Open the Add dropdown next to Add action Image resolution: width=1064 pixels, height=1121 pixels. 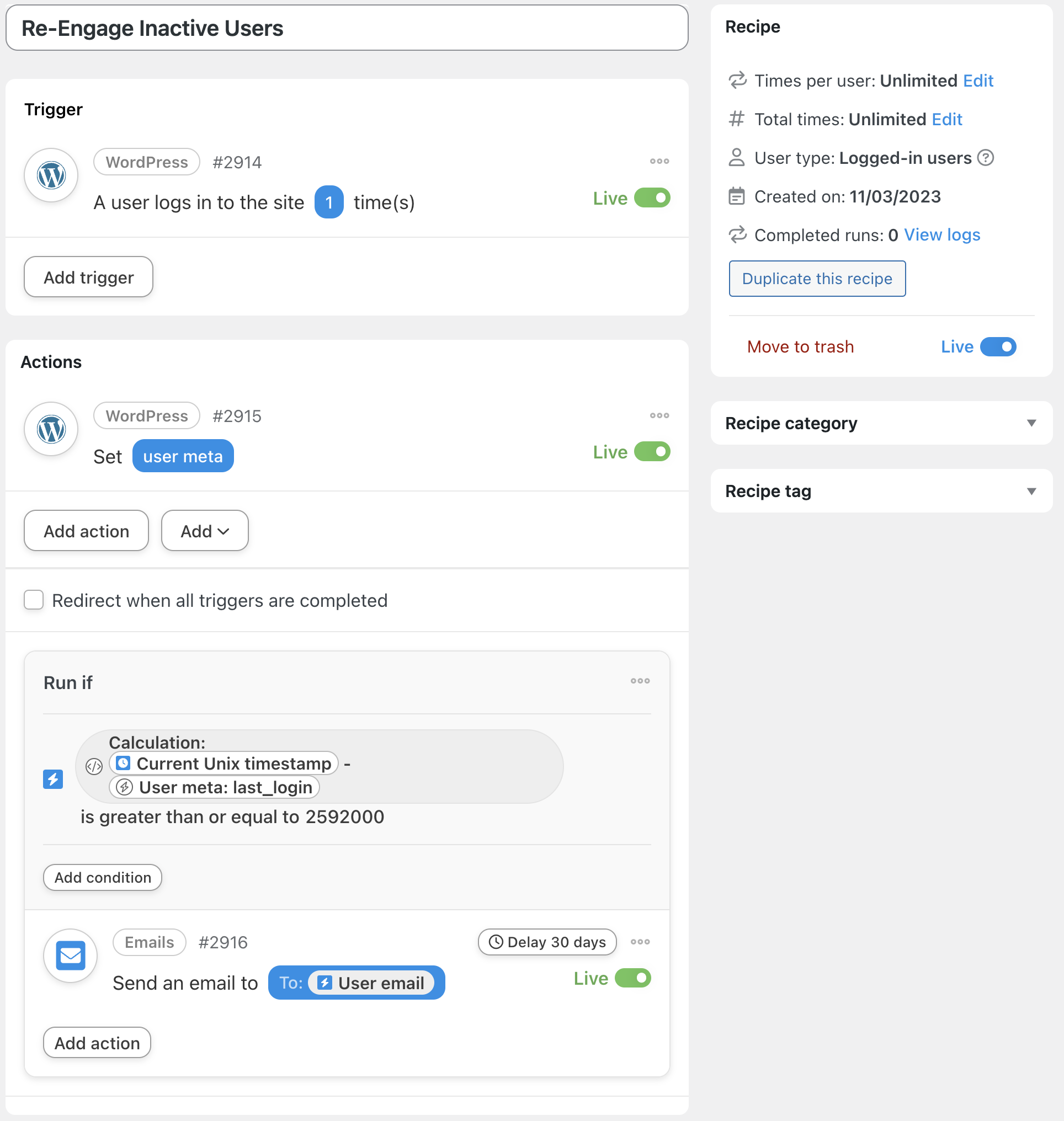(x=205, y=531)
